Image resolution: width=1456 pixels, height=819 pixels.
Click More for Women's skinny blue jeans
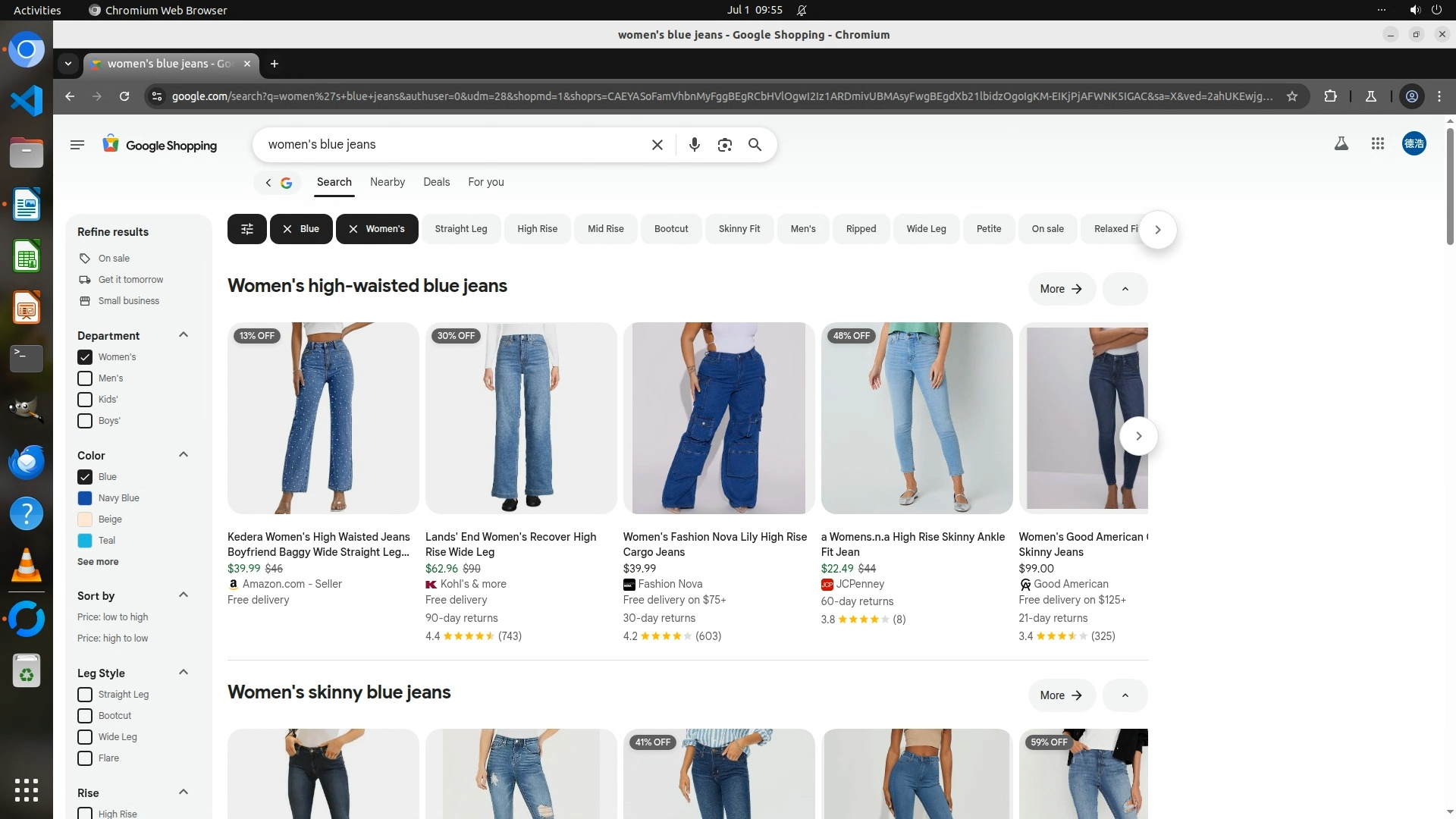tap(1061, 695)
